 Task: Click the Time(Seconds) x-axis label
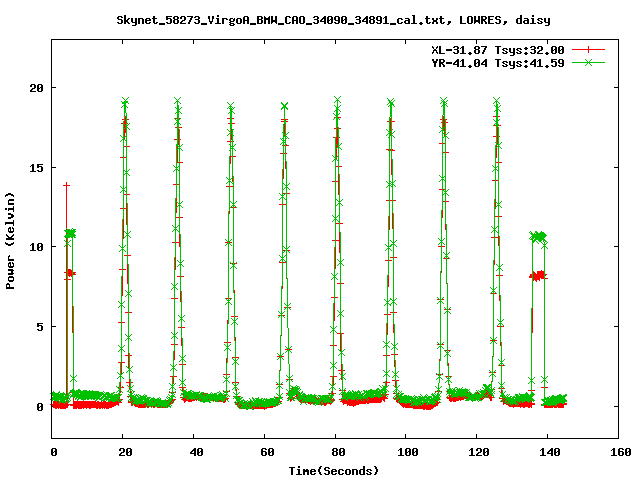[333, 471]
